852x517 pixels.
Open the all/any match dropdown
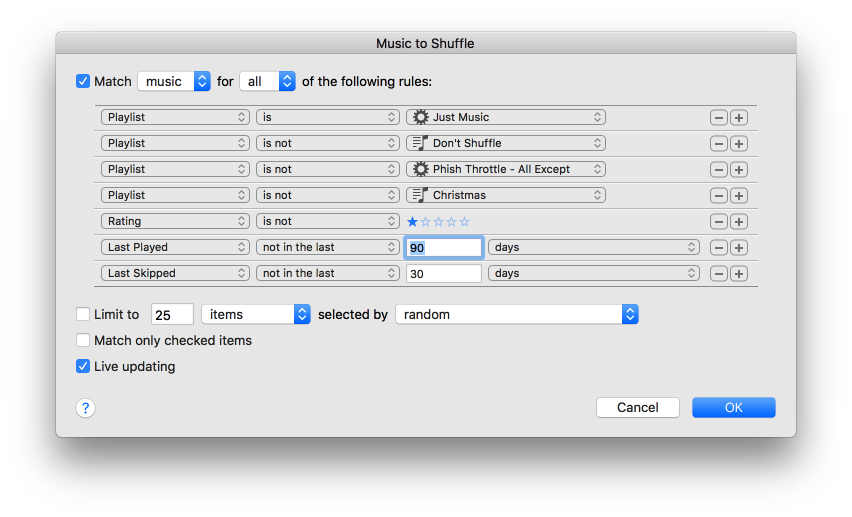pos(267,81)
